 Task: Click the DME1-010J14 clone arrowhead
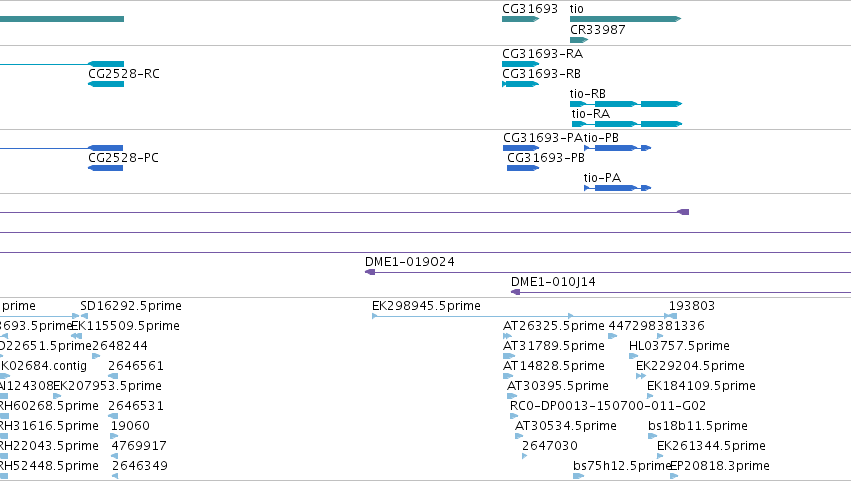pos(516,292)
